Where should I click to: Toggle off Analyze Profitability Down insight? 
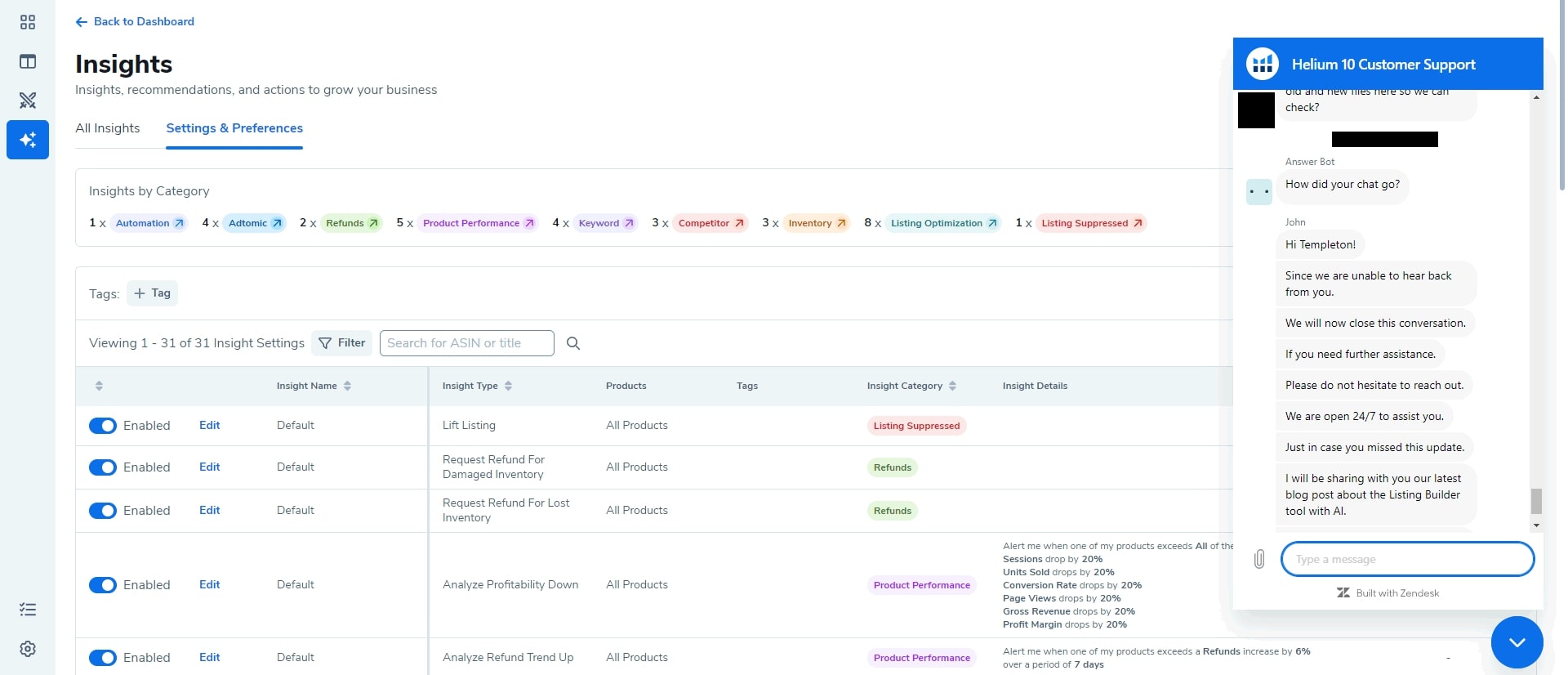[103, 585]
